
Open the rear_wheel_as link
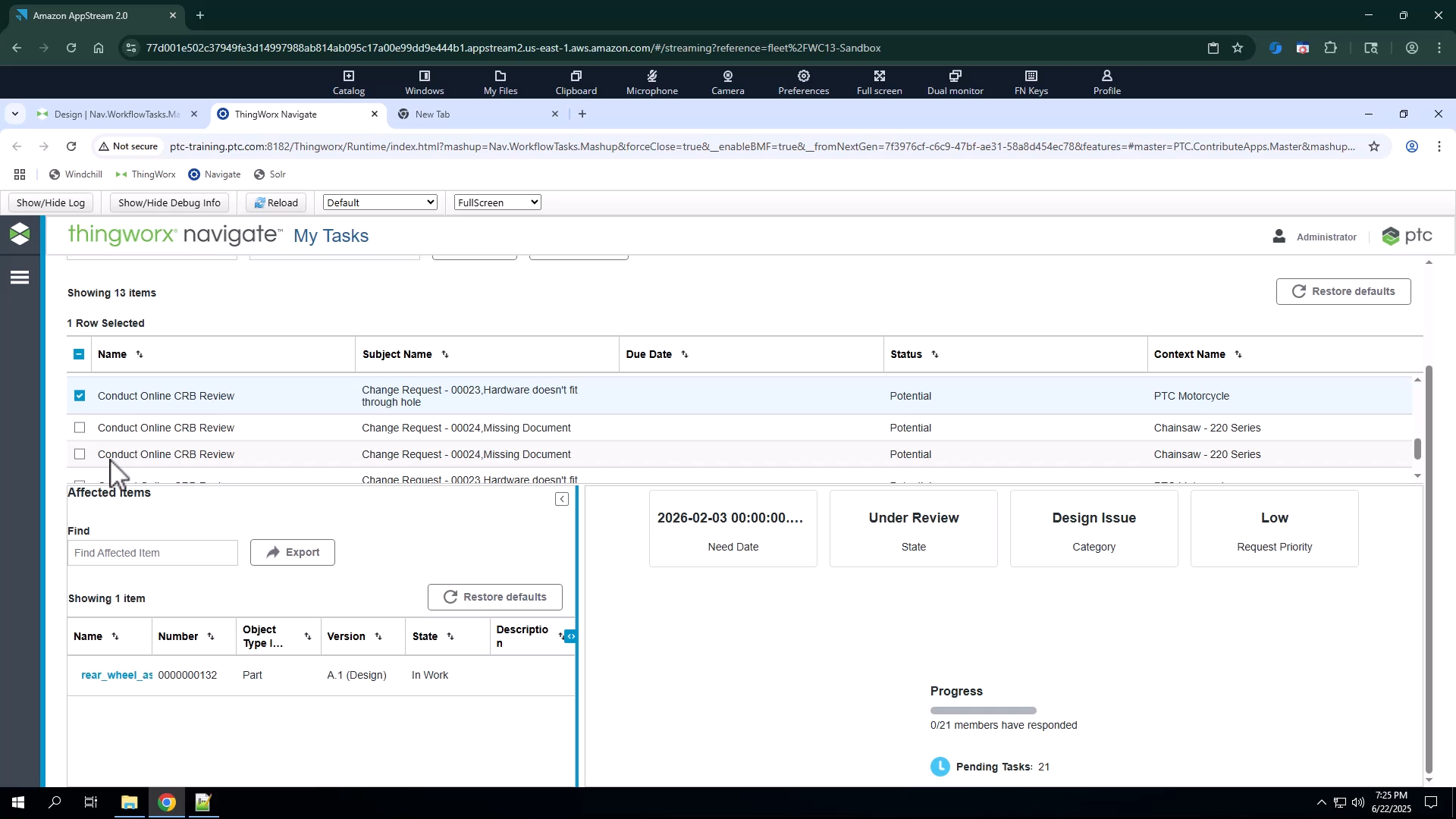pyautogui.click(x=116, y=675)
